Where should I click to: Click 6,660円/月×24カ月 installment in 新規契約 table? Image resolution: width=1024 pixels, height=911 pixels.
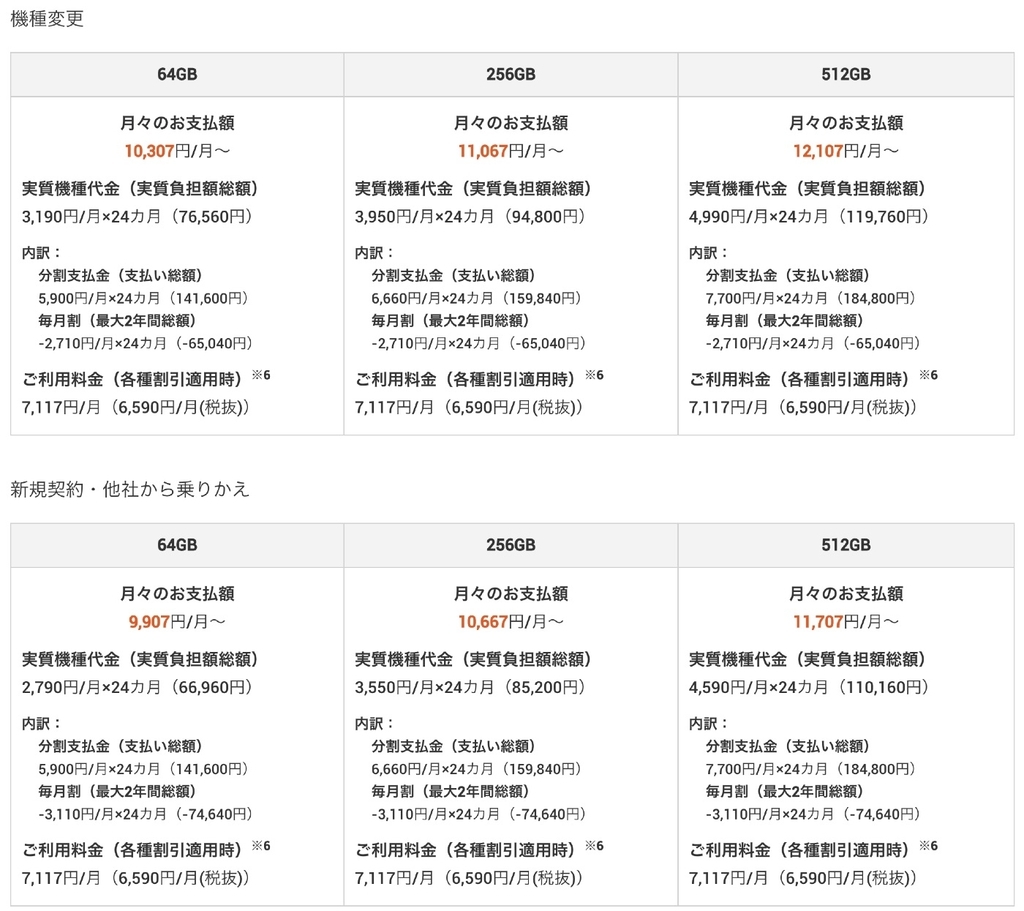click(477, 769)
